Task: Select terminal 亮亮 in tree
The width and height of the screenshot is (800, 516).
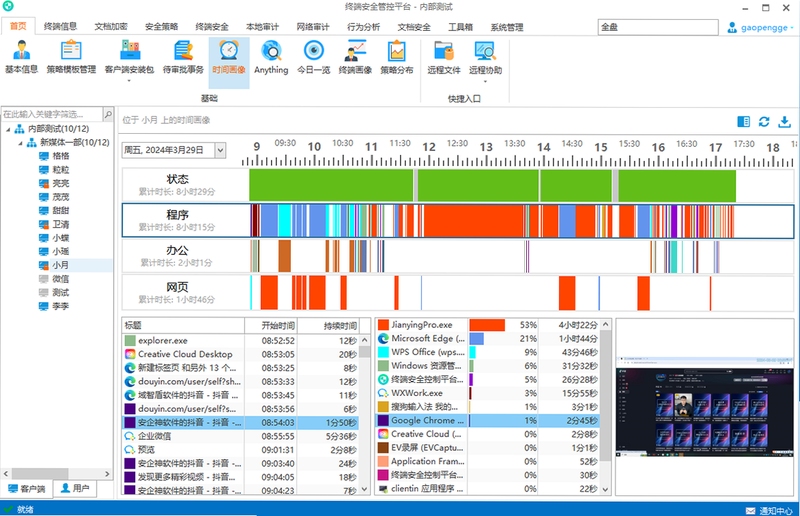Action: click(60, 183)
